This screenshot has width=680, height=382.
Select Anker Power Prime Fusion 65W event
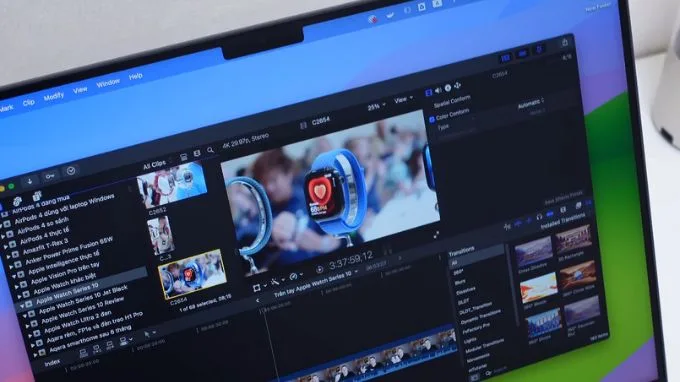(69, 250)
